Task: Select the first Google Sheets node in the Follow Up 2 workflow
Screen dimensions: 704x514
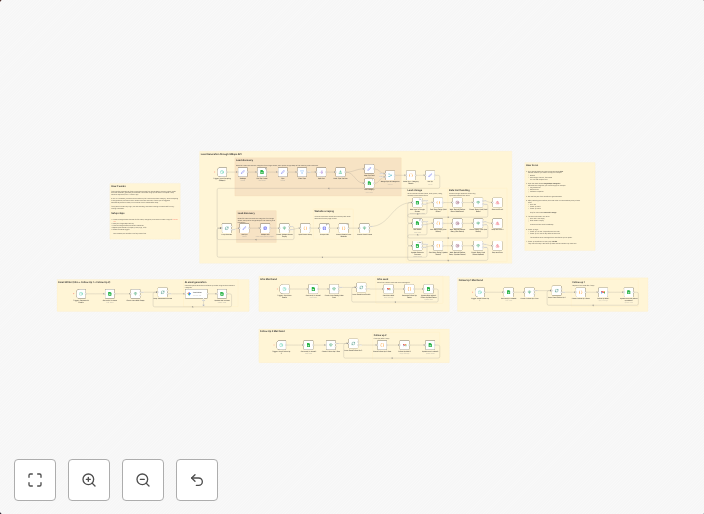Action: (308, 345)
